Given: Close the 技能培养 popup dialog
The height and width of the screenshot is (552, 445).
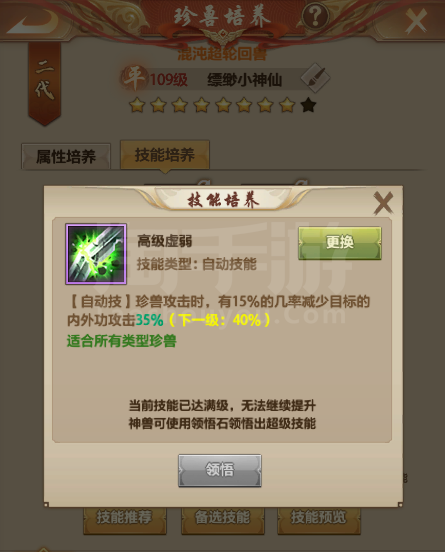Looking at the screenshot, I should pyautogui.click(x=383, y=203).
